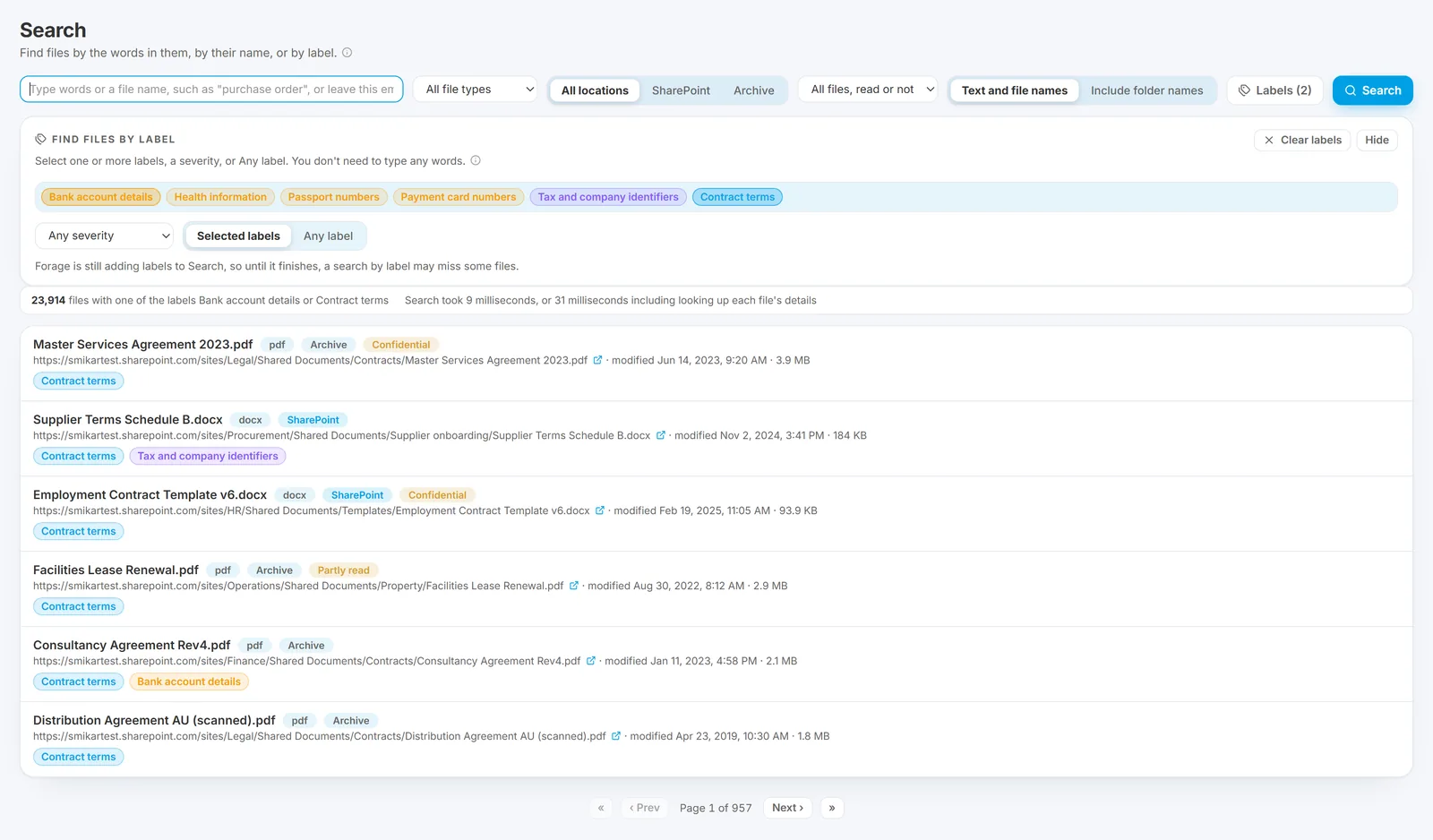The image size is (1433, 840).
Task: Focus the search words input field
Action: (x=211, y=90)
